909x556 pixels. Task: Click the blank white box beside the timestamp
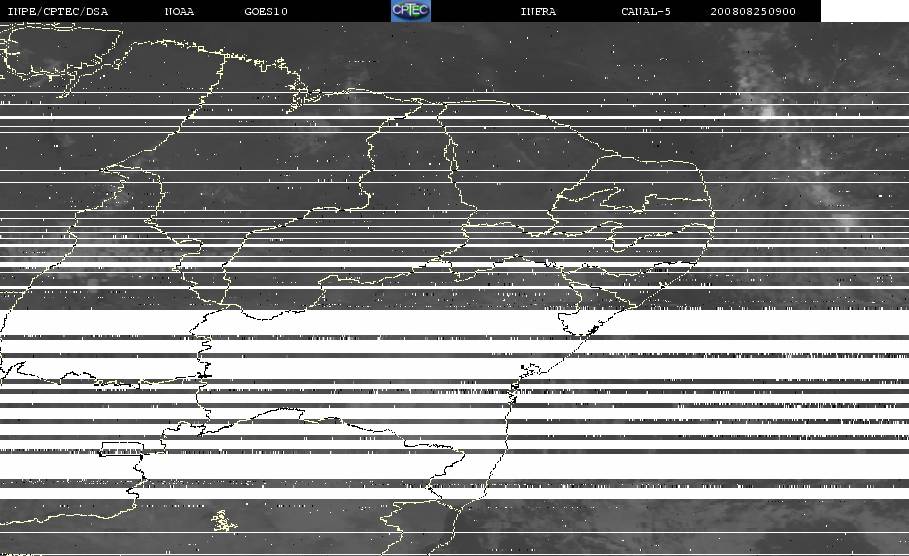tap(865, 10)
